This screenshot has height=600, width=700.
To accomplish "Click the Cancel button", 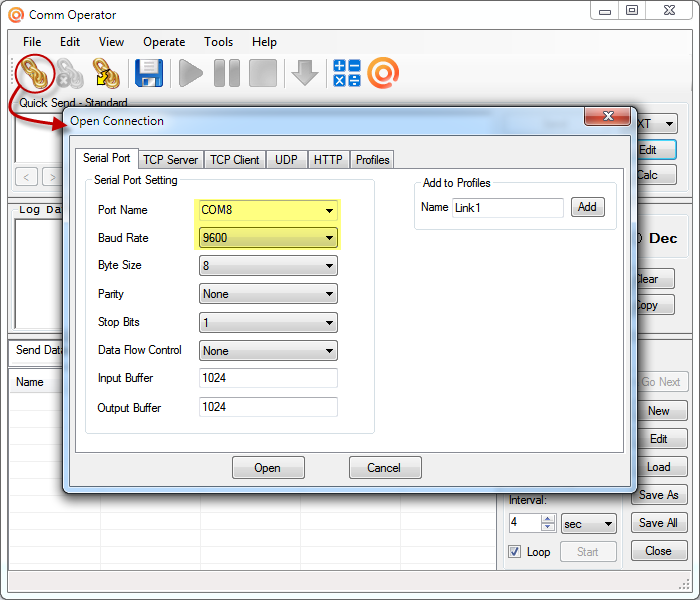I will click(385, 467).
